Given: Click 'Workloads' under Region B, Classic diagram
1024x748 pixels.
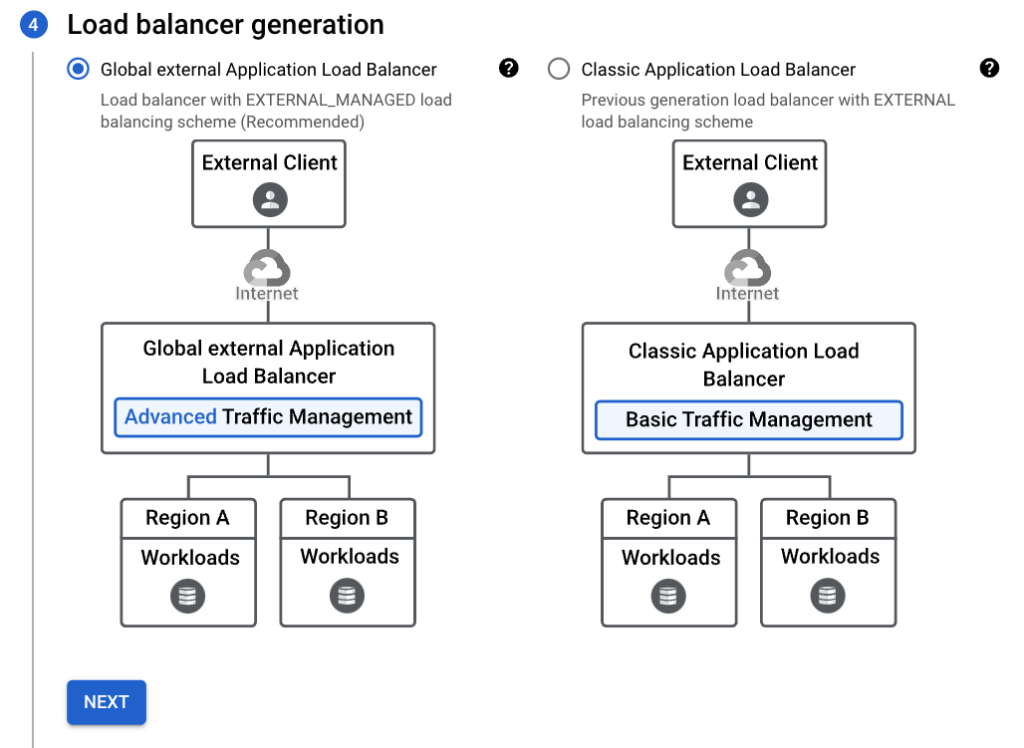Looking at the screenshot, I should click(830, 556).
